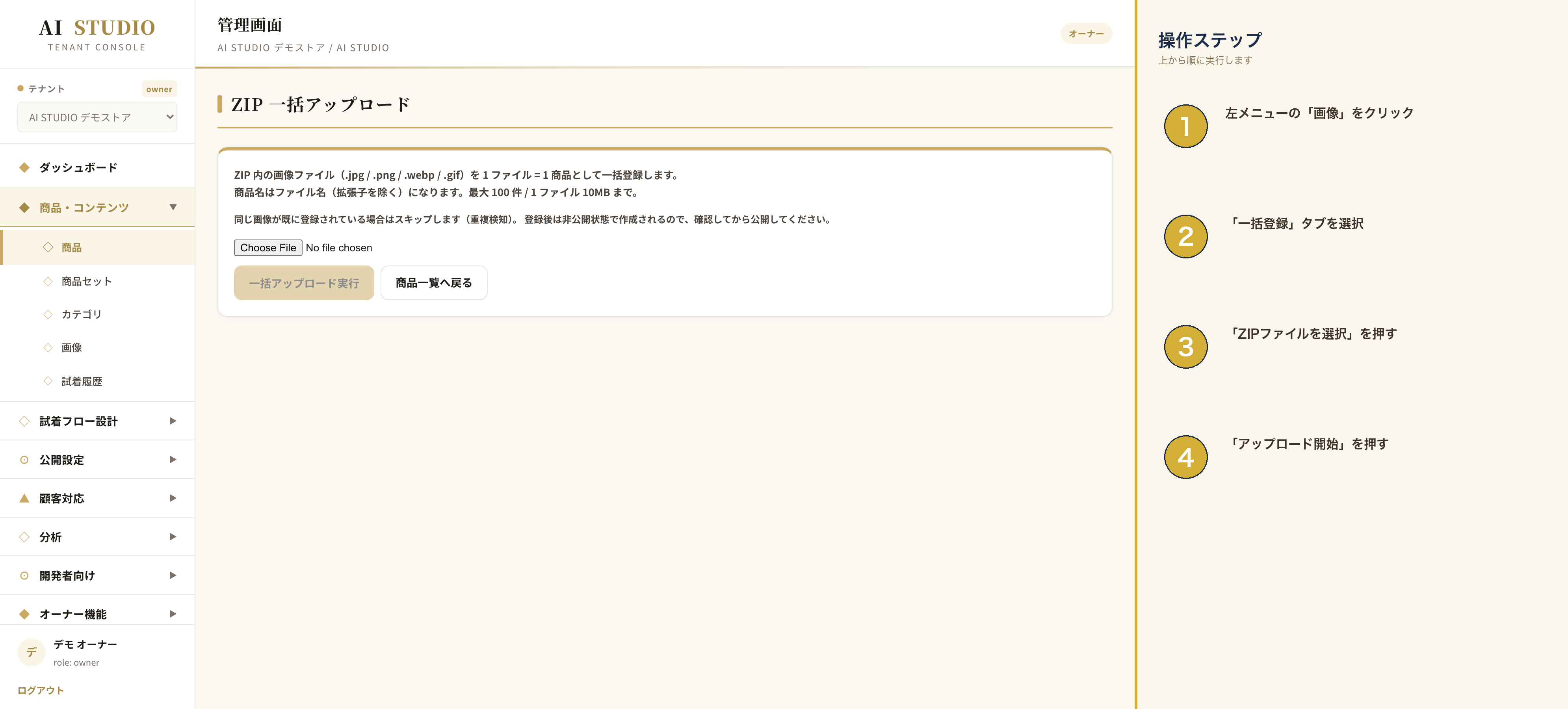The image size is (1568, 709).
Task: Click the デモ オーナー user name
Action: coord(85,644)
